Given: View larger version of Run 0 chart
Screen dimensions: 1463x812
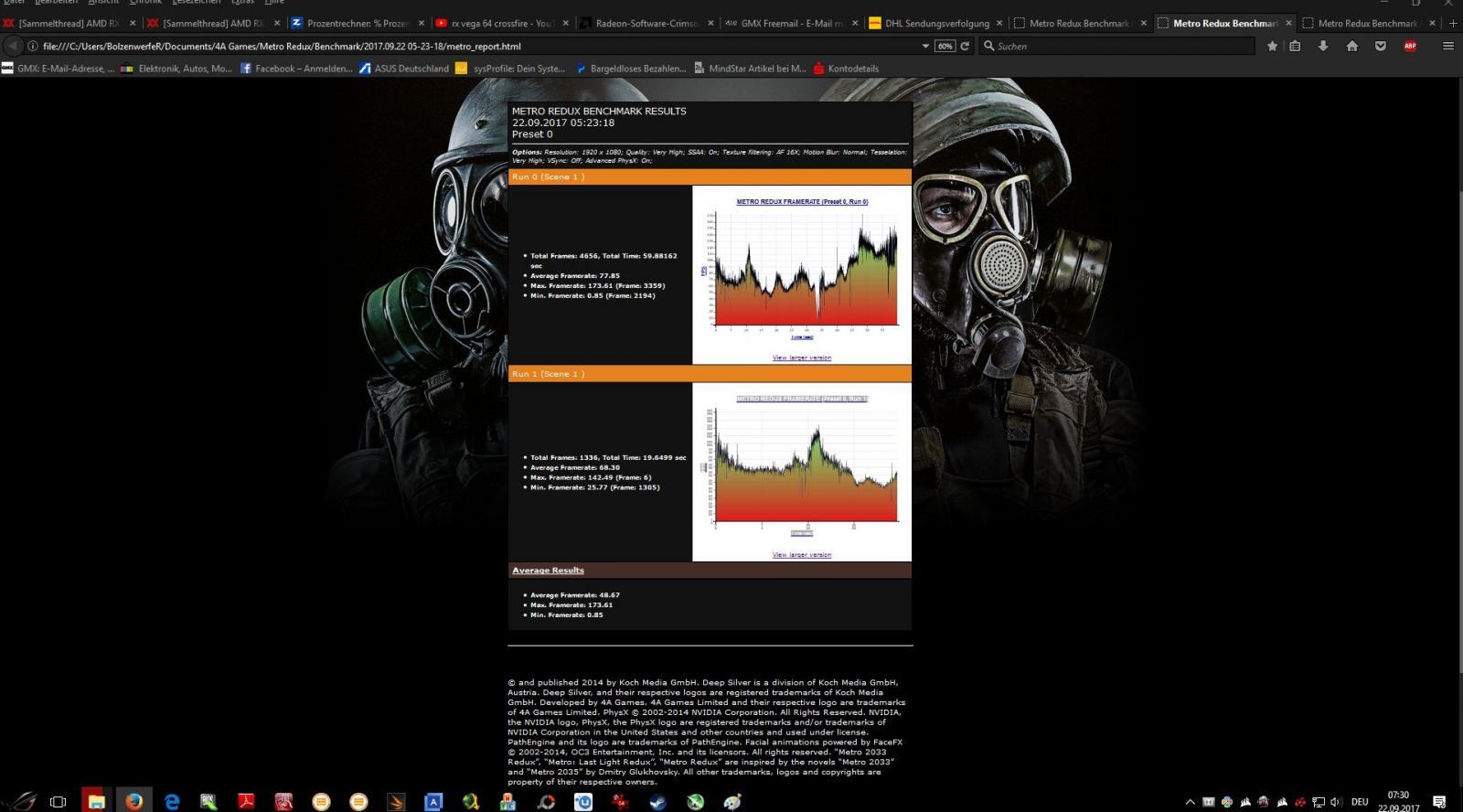Looking at the screenshot, I should (802, 358).
